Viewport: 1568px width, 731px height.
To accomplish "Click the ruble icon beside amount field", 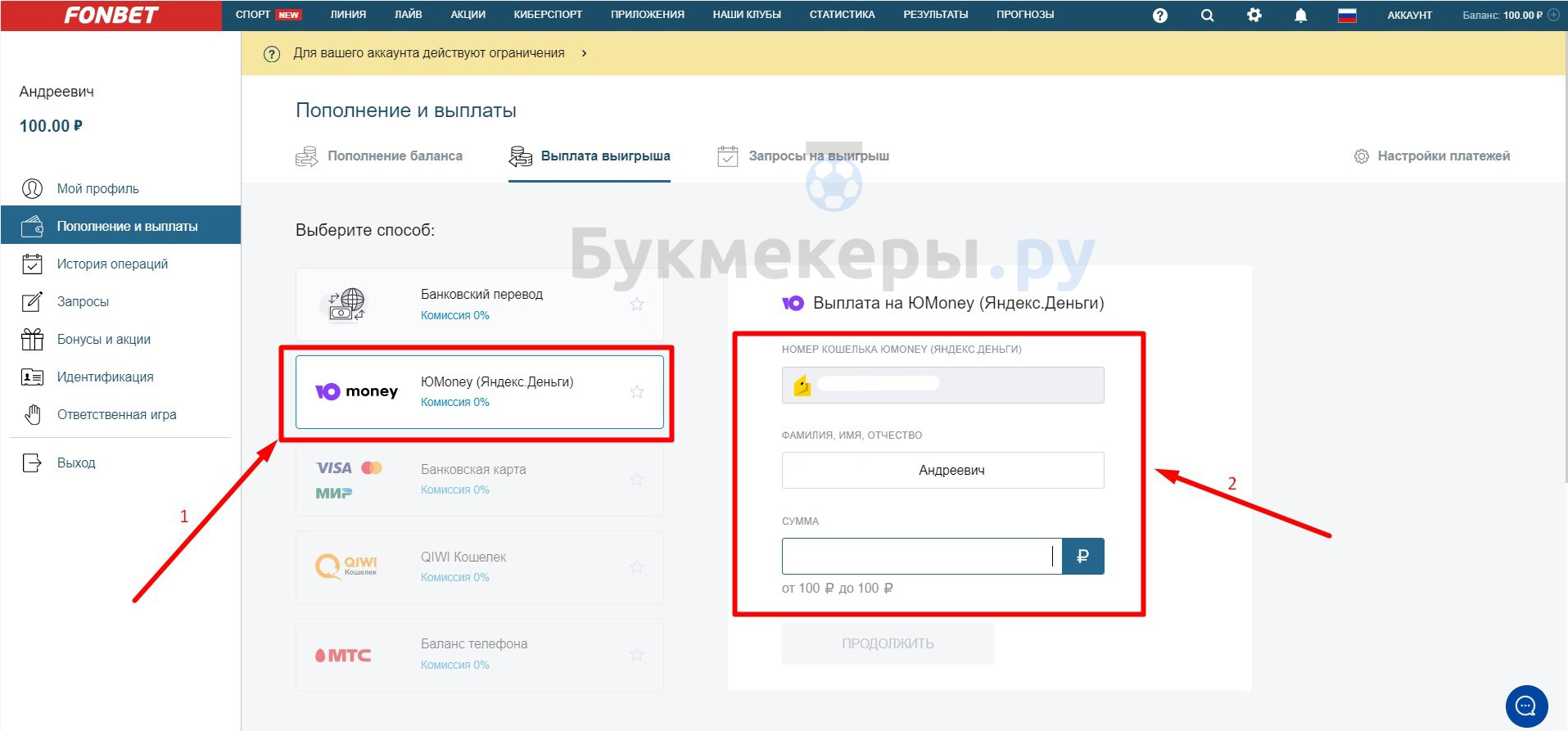I will pos(1082,557).
